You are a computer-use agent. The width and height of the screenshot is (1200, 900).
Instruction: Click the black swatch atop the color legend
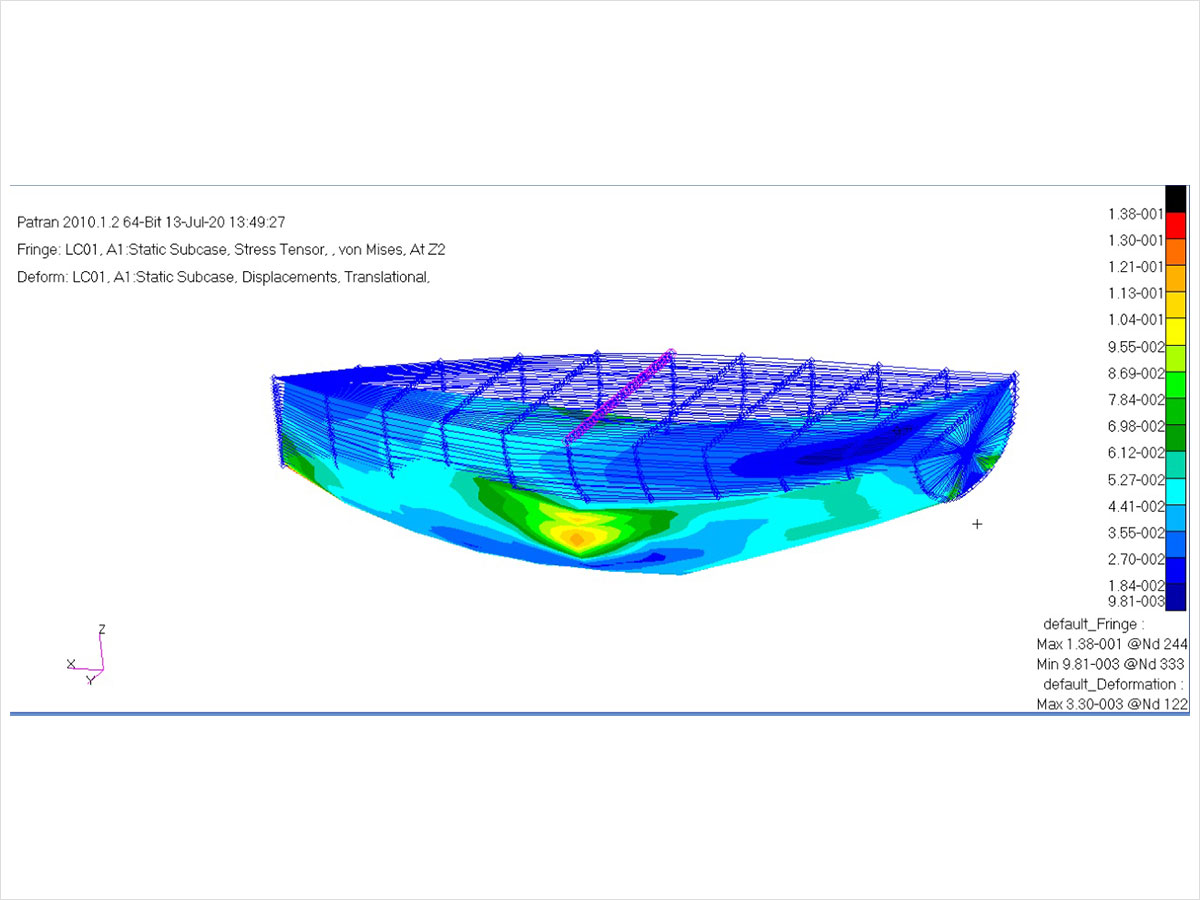point(1176,198)
